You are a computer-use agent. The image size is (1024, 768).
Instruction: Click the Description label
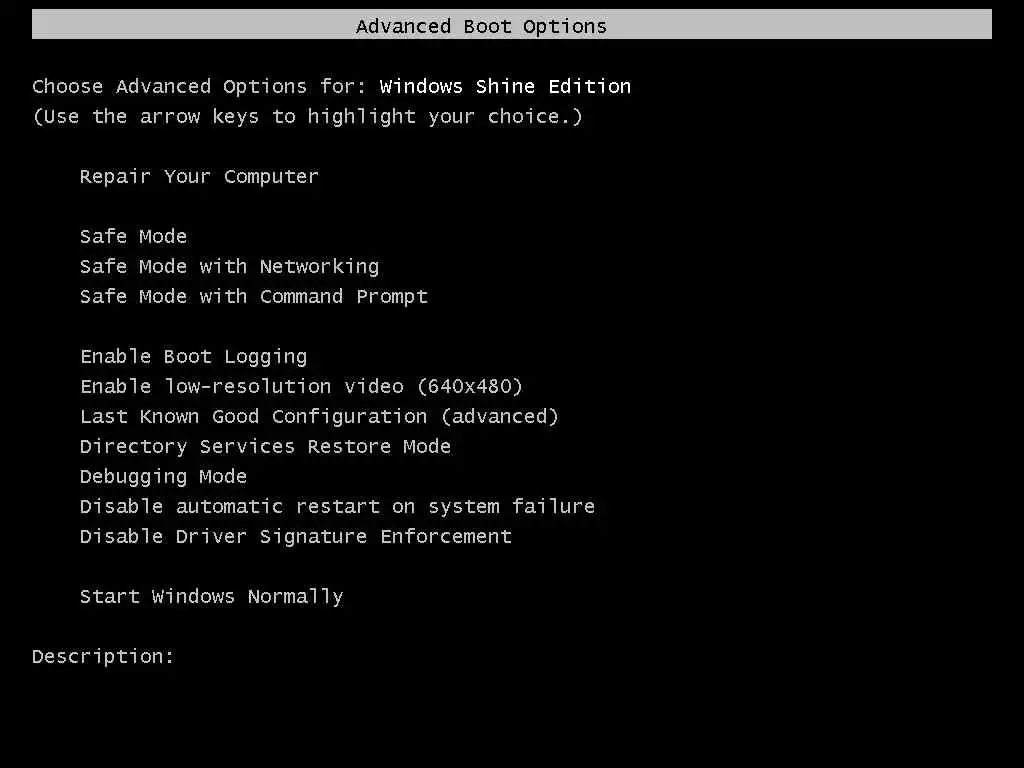pyautogui.click(x=103, y=657)
